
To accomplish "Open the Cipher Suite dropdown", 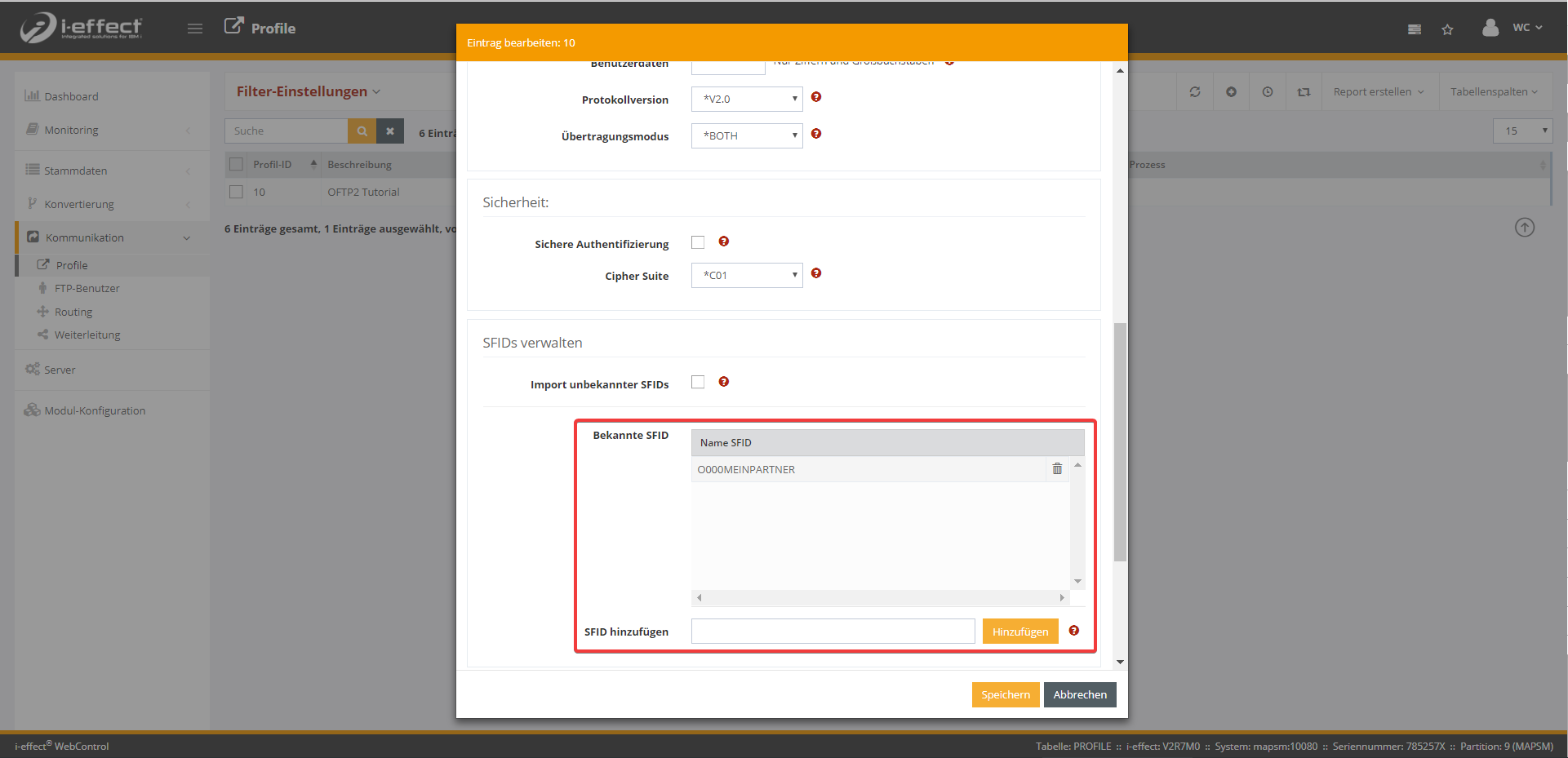I will point(747,275).
